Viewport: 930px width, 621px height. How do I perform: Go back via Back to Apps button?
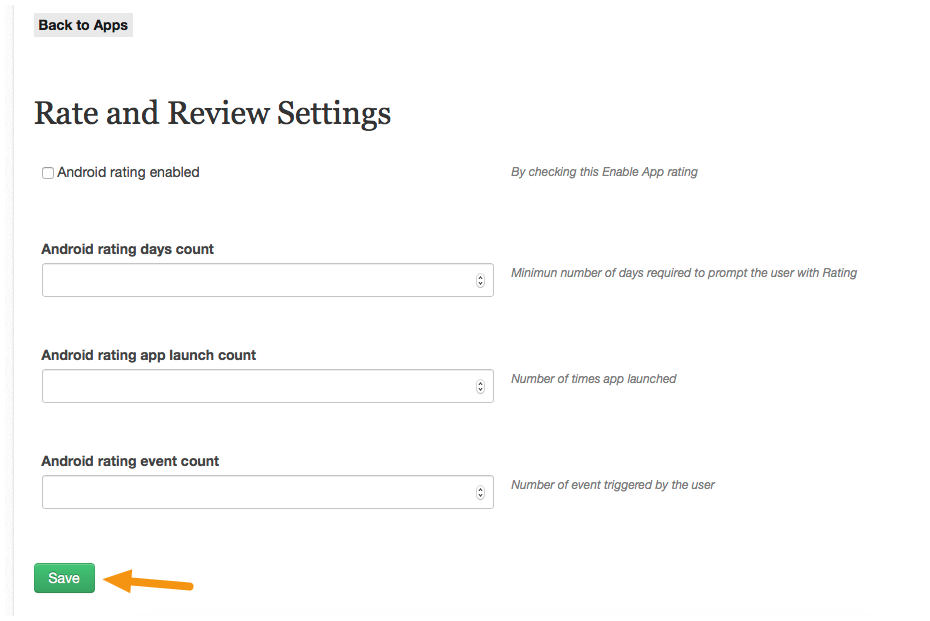(83, 25)
